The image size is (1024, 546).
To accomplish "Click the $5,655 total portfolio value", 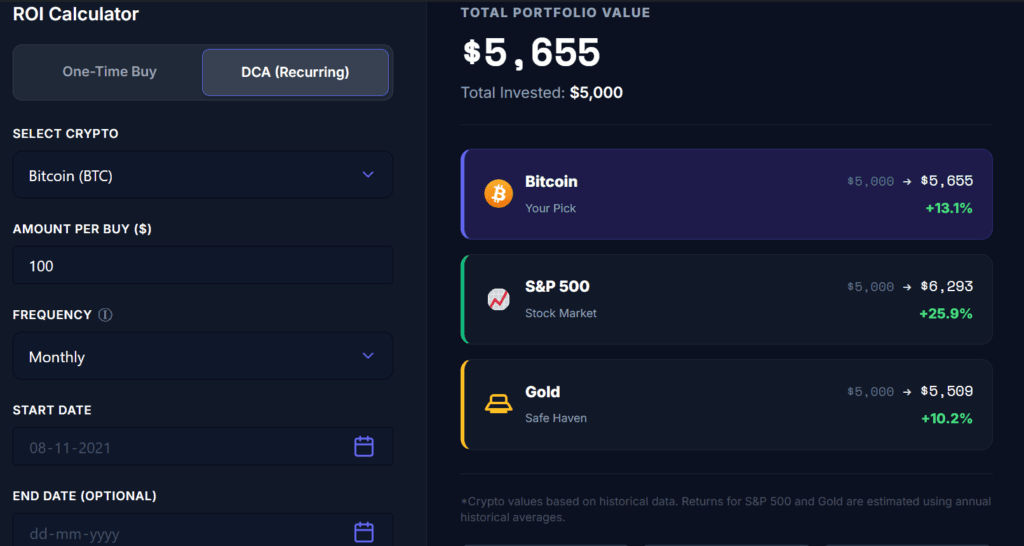I will pos(531,53).
